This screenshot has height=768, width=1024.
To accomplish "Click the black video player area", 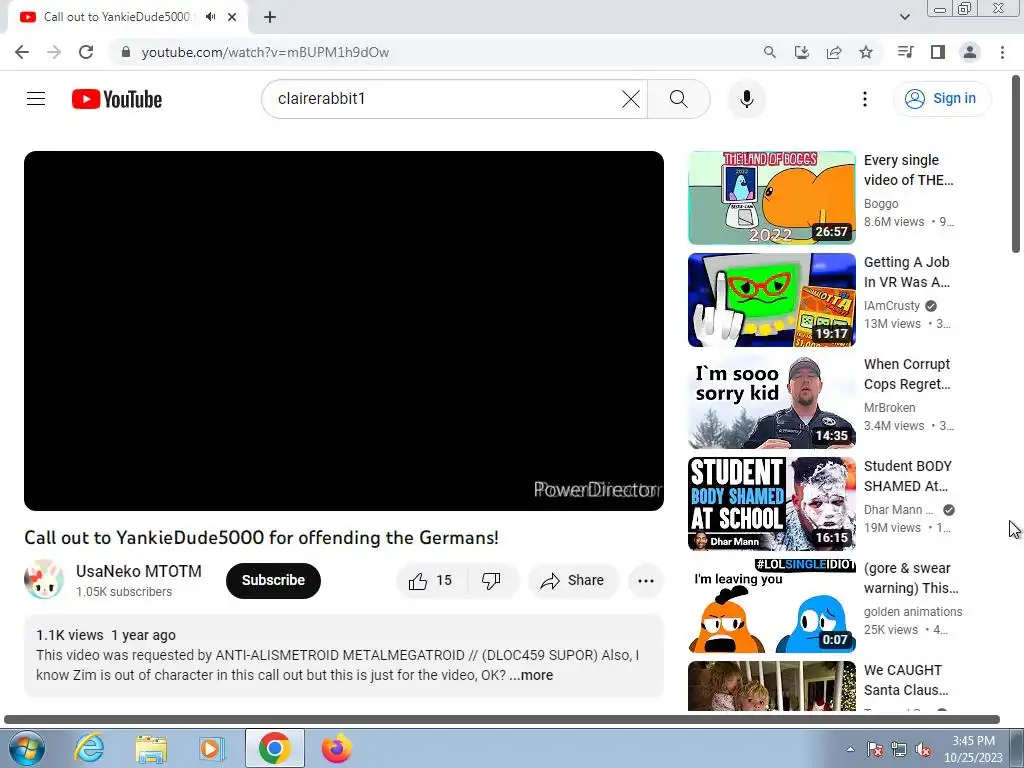I will [344, 330].
